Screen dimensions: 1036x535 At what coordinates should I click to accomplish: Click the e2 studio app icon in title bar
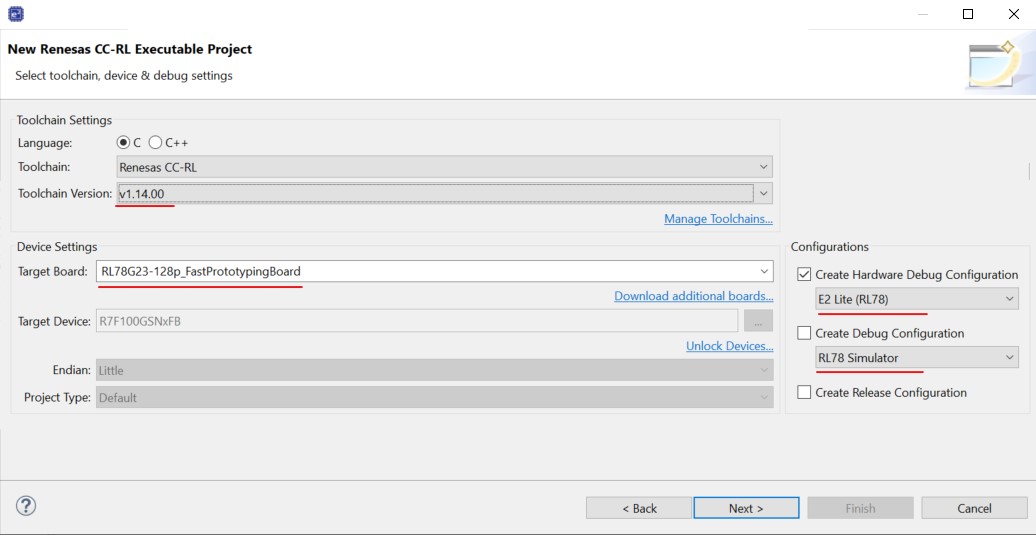15,13
